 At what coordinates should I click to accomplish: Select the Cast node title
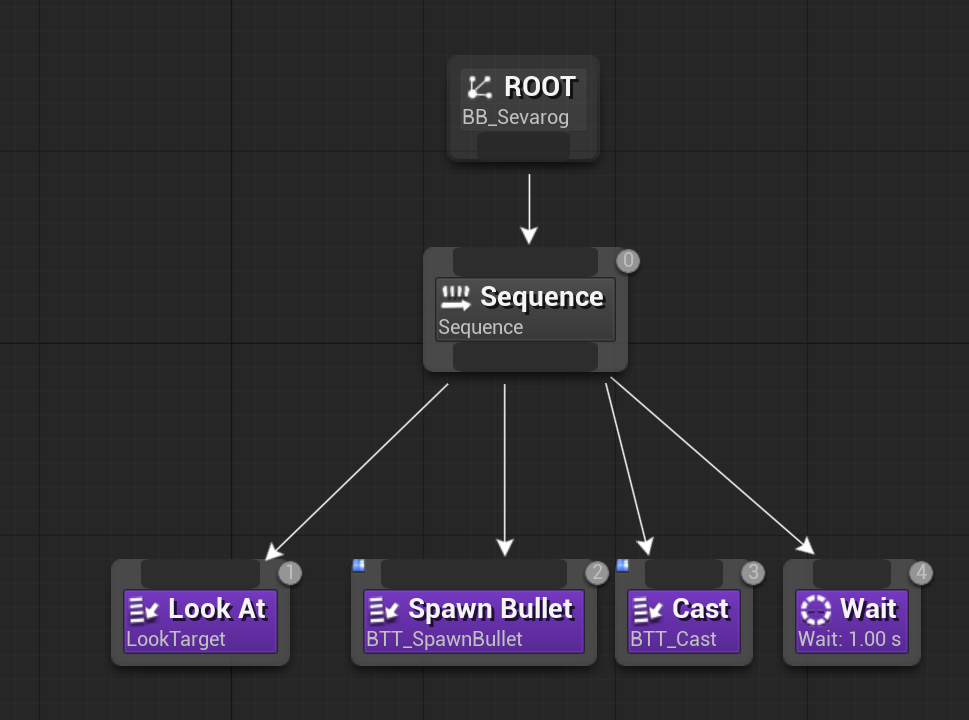(701, 609)
